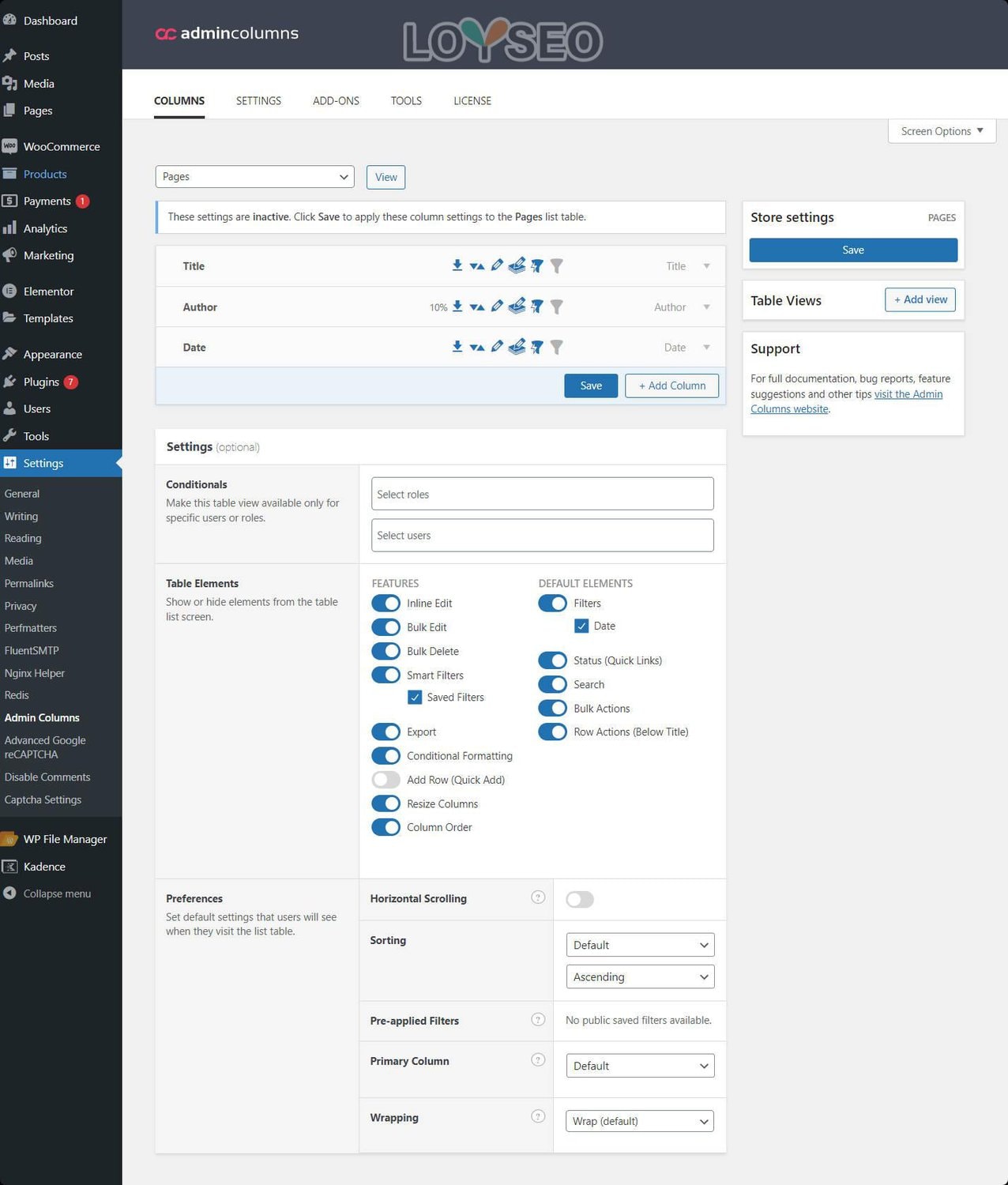Click the export icon in the Author row
The height and width of the screenshot is (1185, 1008).
pyautogui.click(x=457, y=307)
